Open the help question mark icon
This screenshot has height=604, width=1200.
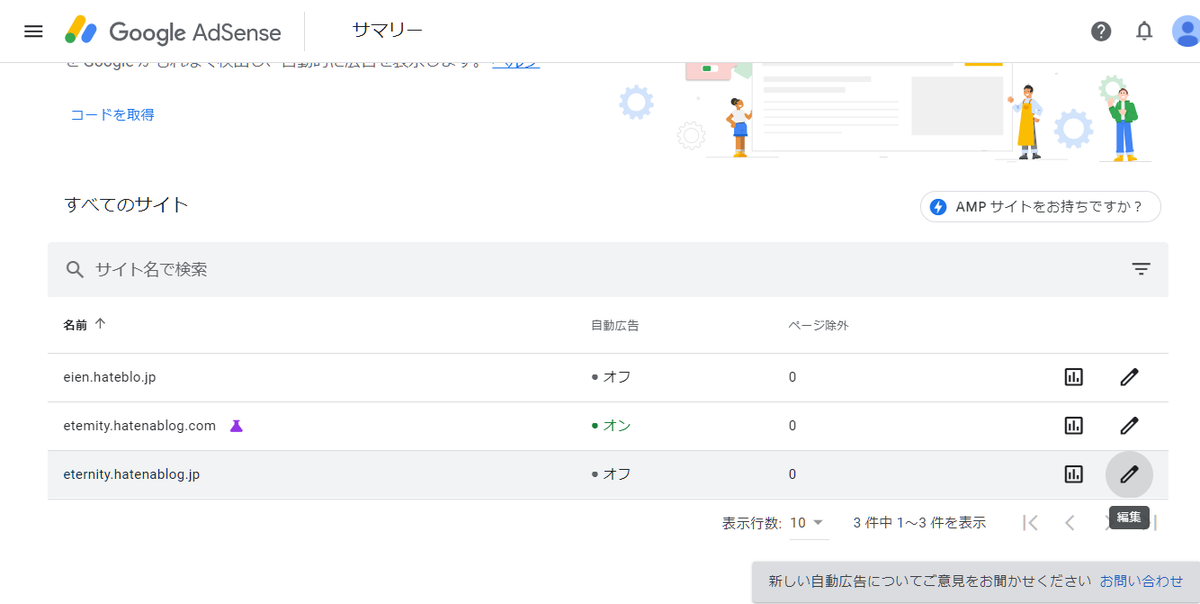coord(1101,31)
